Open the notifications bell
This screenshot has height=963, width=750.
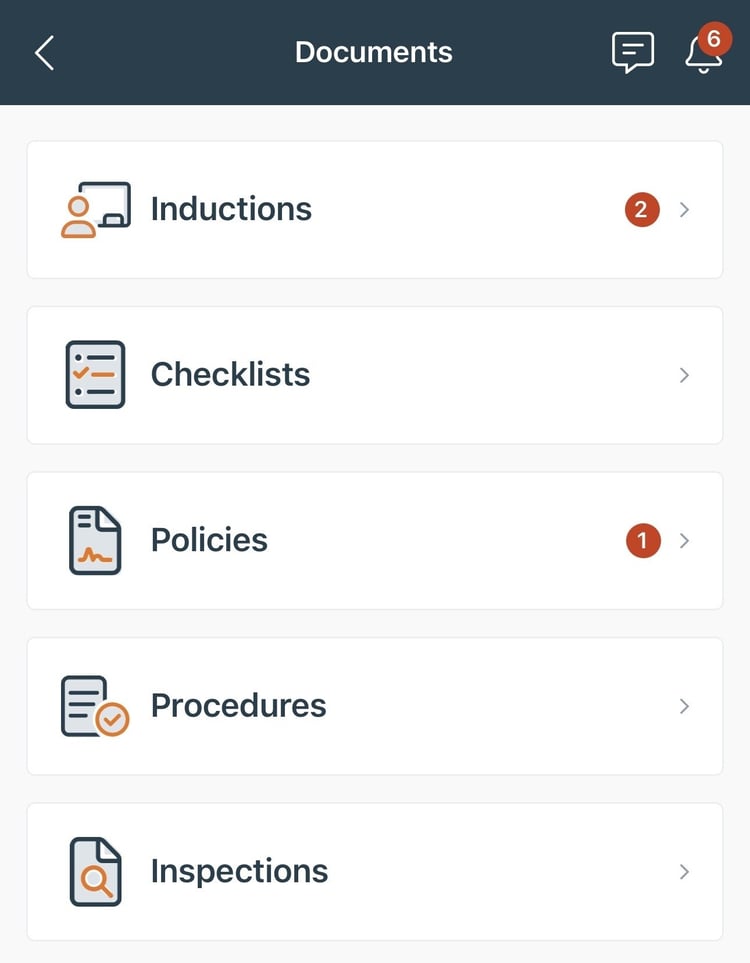coord(704,55)
